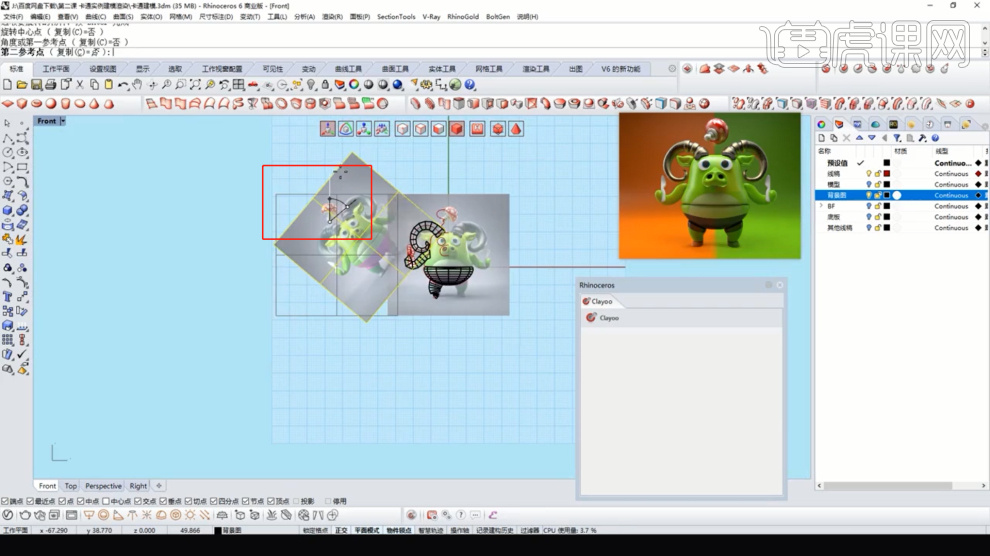The height and width of the screenshot is (556, 990).
Task: Click color swatch of 背景图 layer
Action: pos(886,195)
